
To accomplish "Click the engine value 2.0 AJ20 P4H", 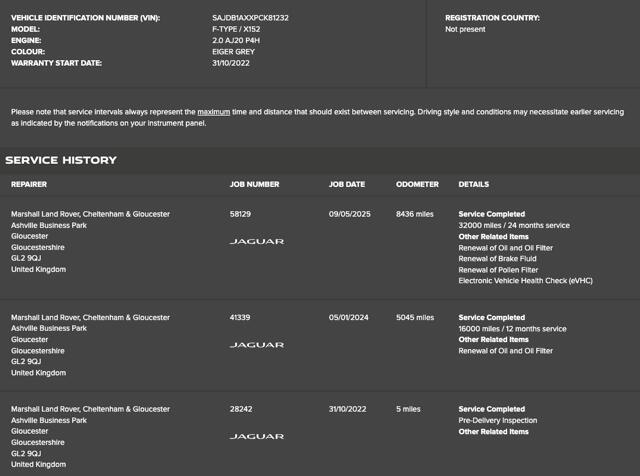I will 236,40.
